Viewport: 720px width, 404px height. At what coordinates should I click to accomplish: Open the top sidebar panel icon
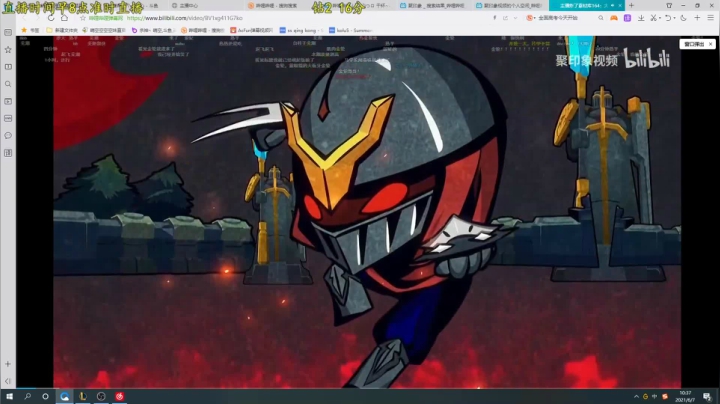pos(8,33)
